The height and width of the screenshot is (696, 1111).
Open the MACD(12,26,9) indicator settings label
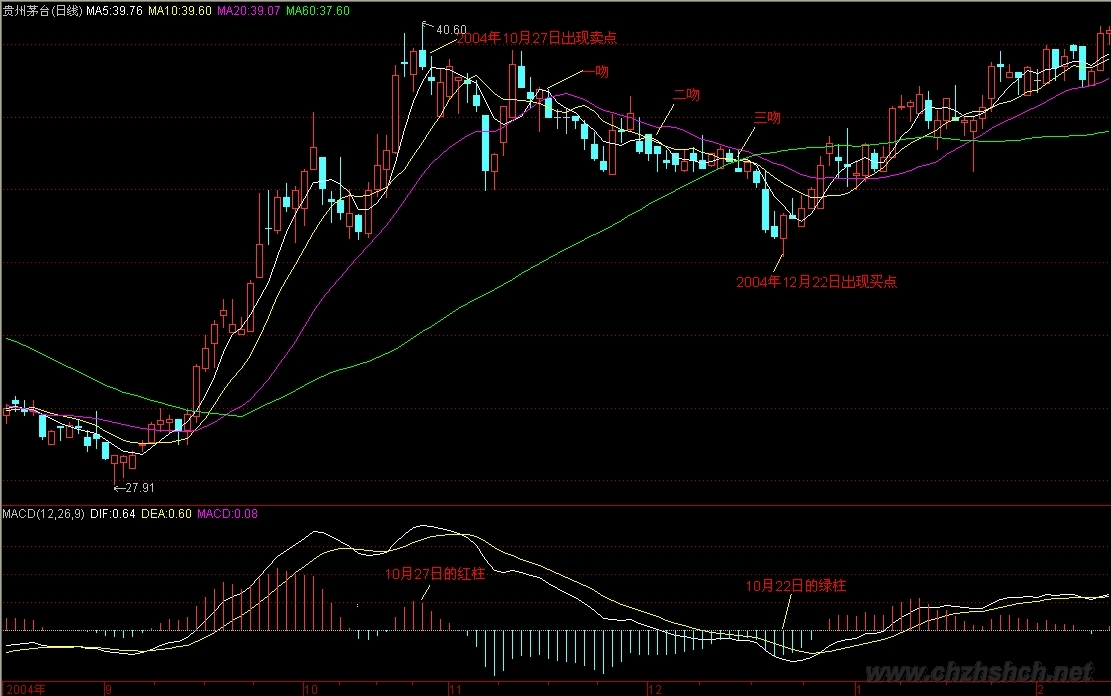point(43,514)
